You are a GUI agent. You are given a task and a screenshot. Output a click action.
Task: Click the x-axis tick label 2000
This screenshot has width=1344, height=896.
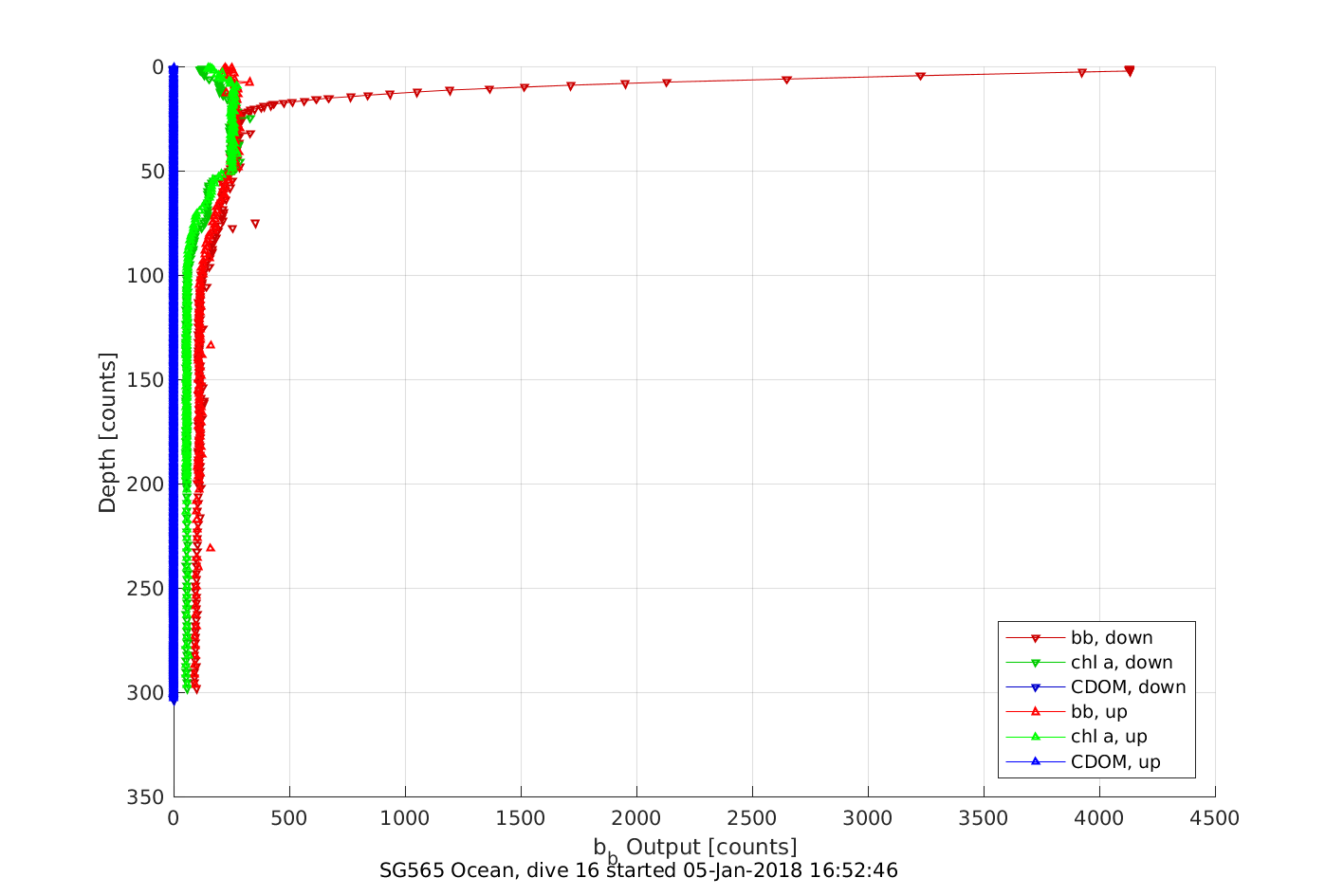tap(636, 818)
